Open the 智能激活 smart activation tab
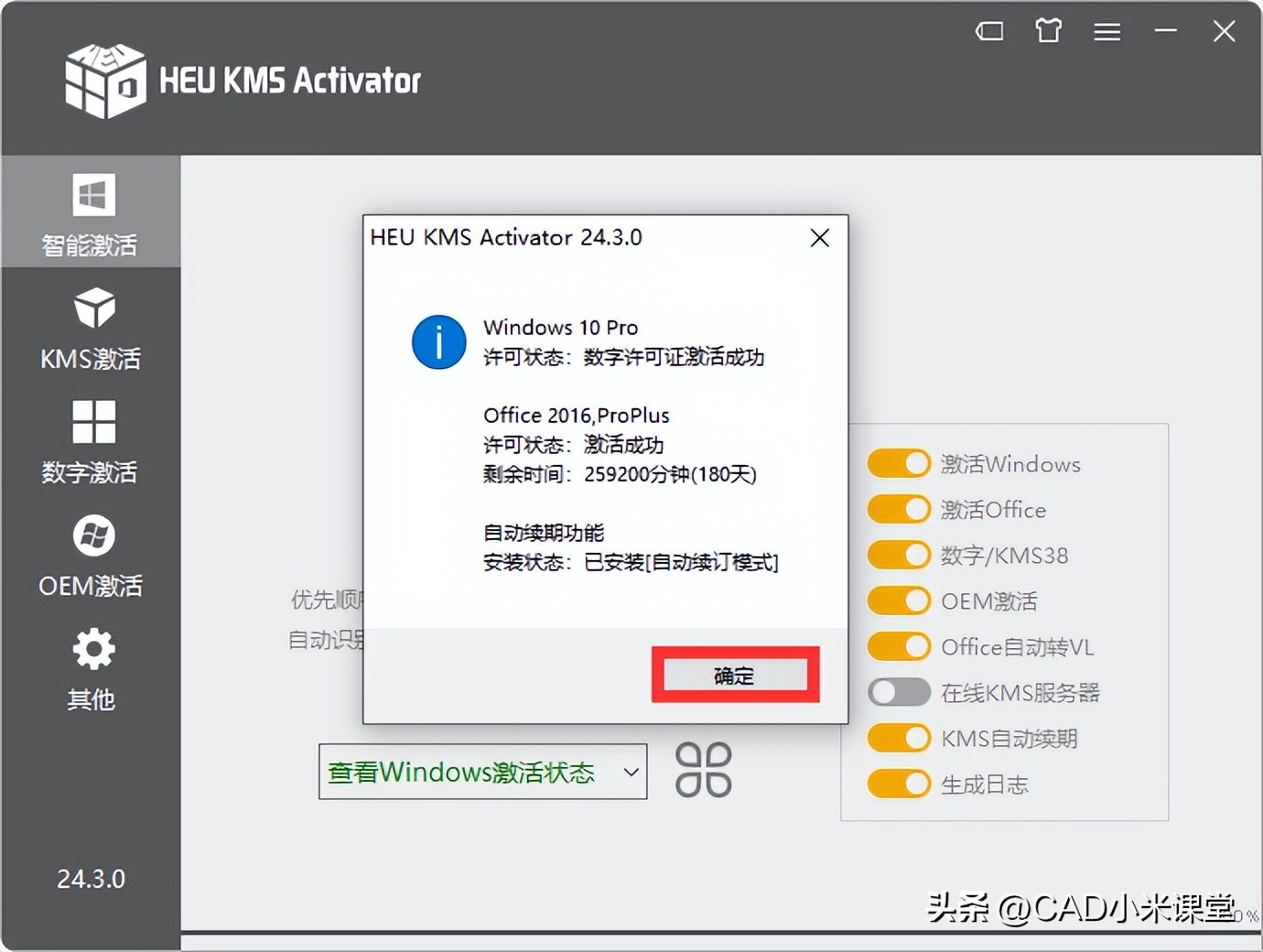This screenshot has width=1263, height=952. [91, 213]
